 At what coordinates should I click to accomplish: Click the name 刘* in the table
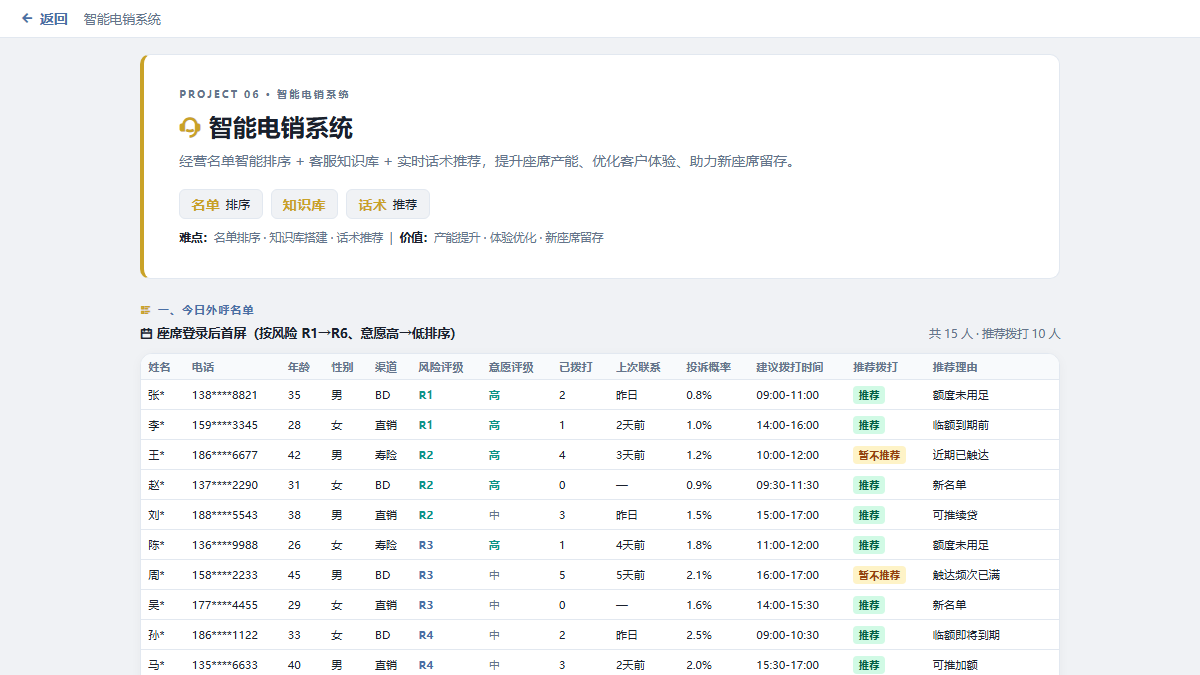click(x=156, y=515)
